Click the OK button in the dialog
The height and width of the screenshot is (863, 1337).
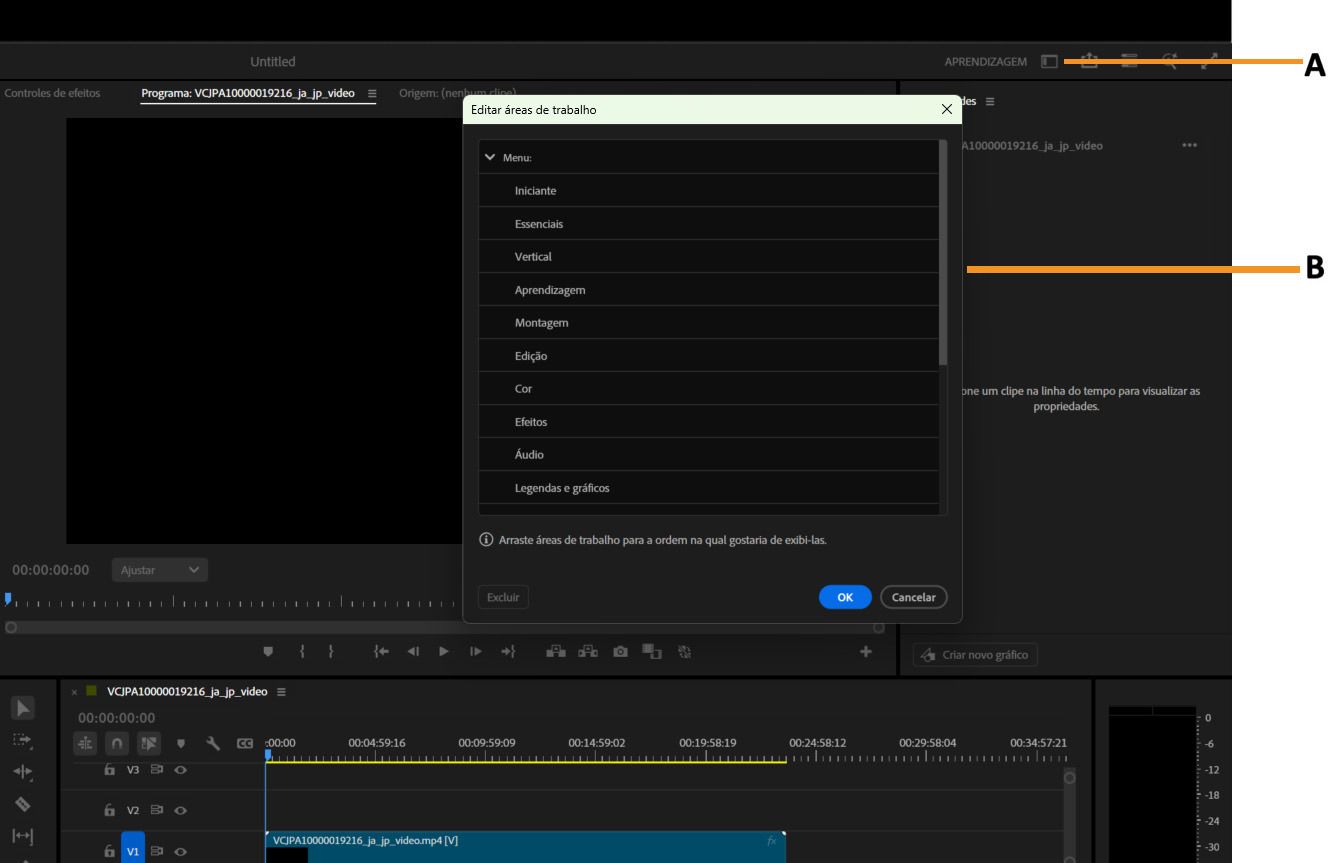pyautogui.click(x=845, y=597)
